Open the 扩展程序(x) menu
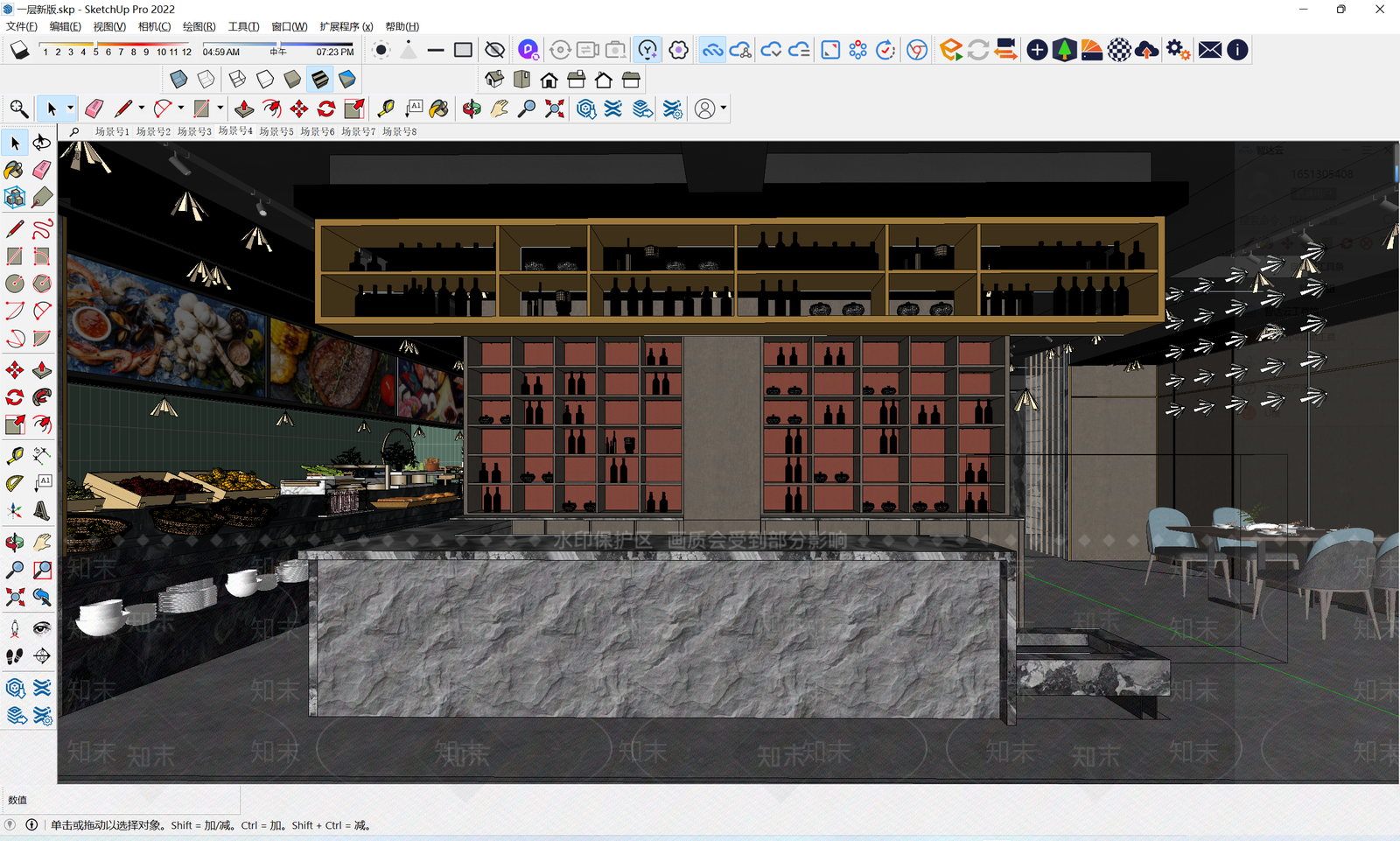Viewport: 1400px width, 841px height. [x=346, y=26]
